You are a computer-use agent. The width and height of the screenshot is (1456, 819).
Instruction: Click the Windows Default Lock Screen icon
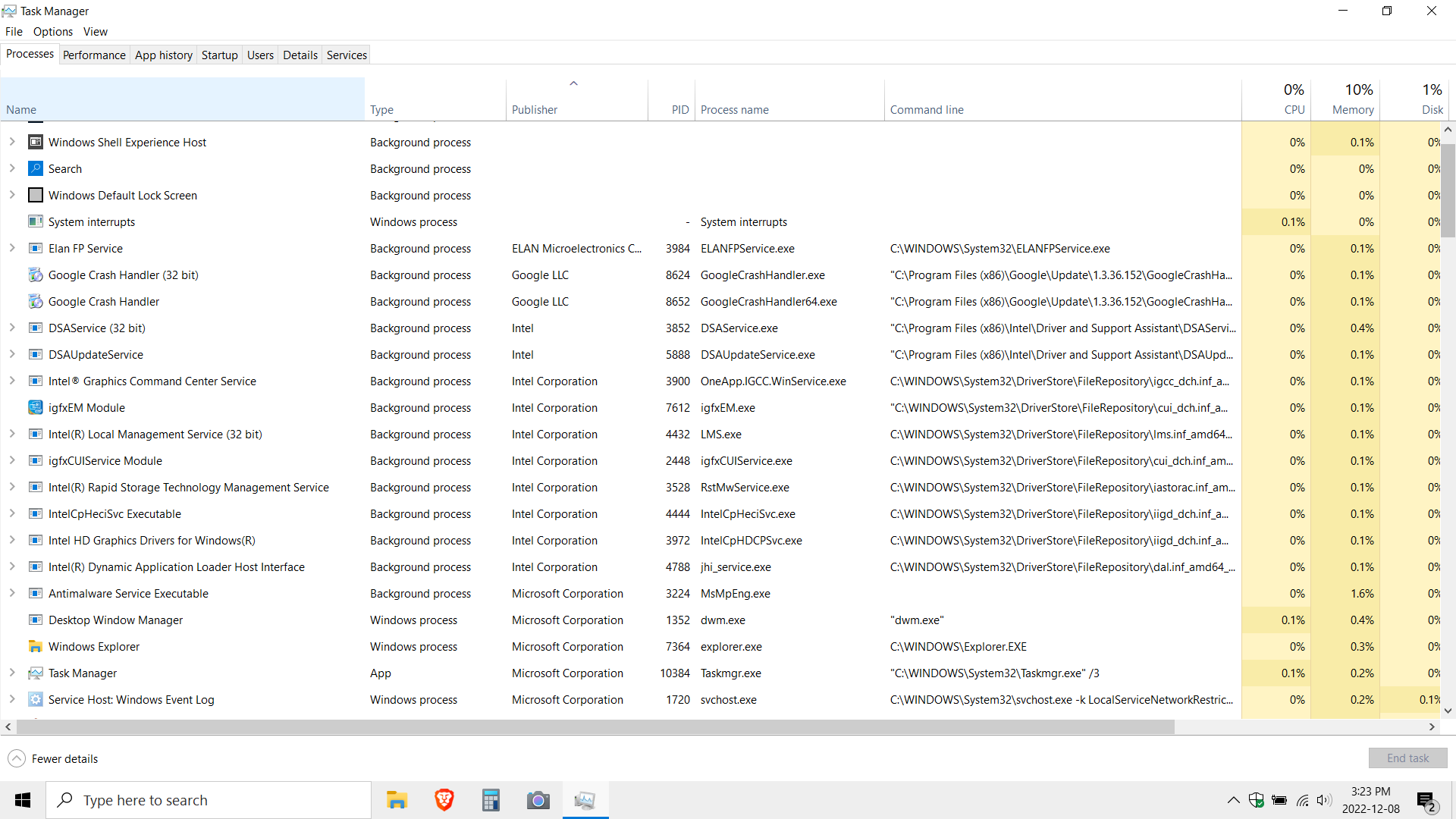pos(35,195)
